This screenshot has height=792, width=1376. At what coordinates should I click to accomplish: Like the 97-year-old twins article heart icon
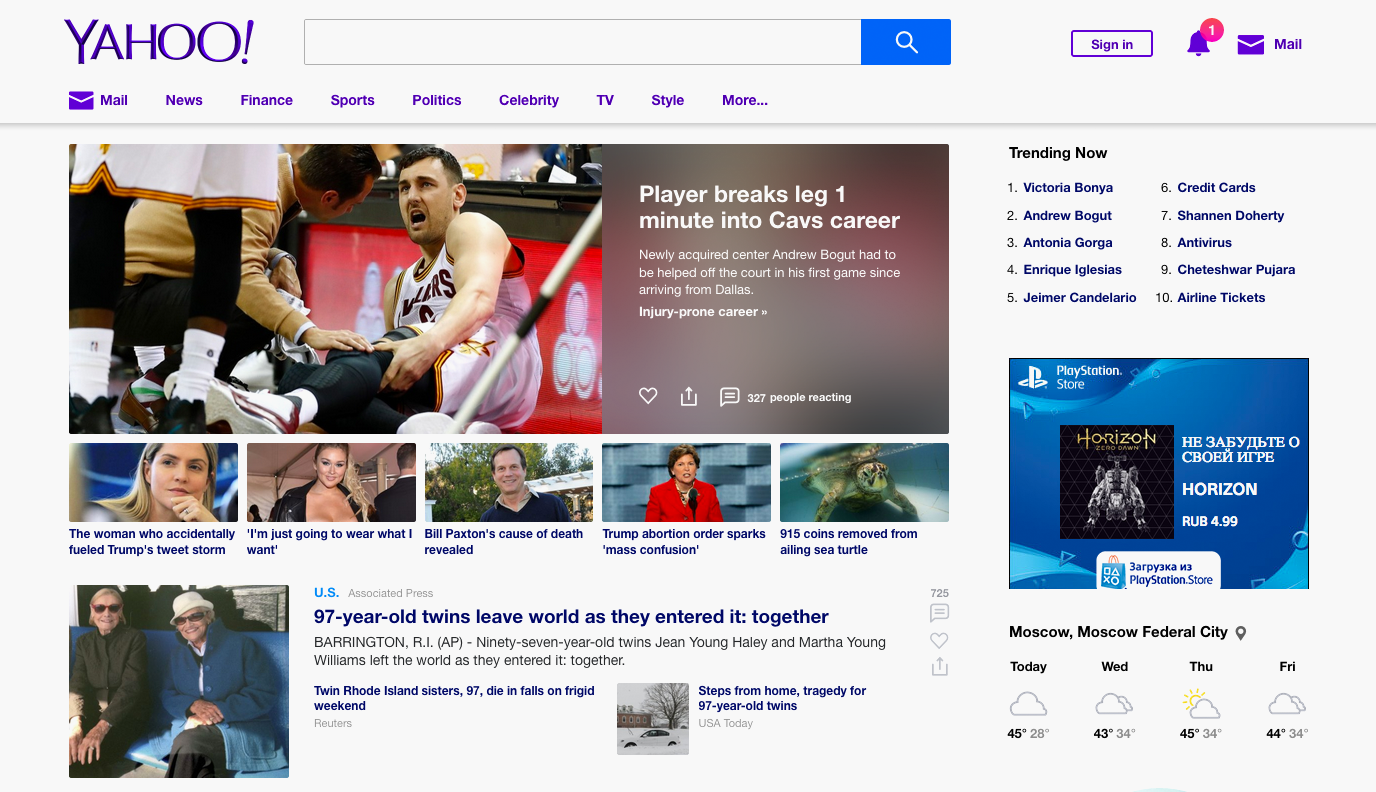point(939,640)
